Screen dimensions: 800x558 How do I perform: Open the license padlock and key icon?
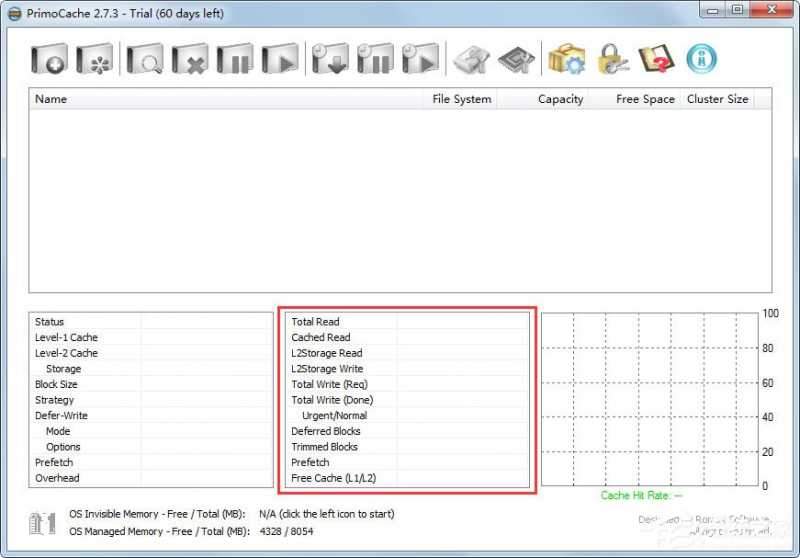[x=612, y=59]
